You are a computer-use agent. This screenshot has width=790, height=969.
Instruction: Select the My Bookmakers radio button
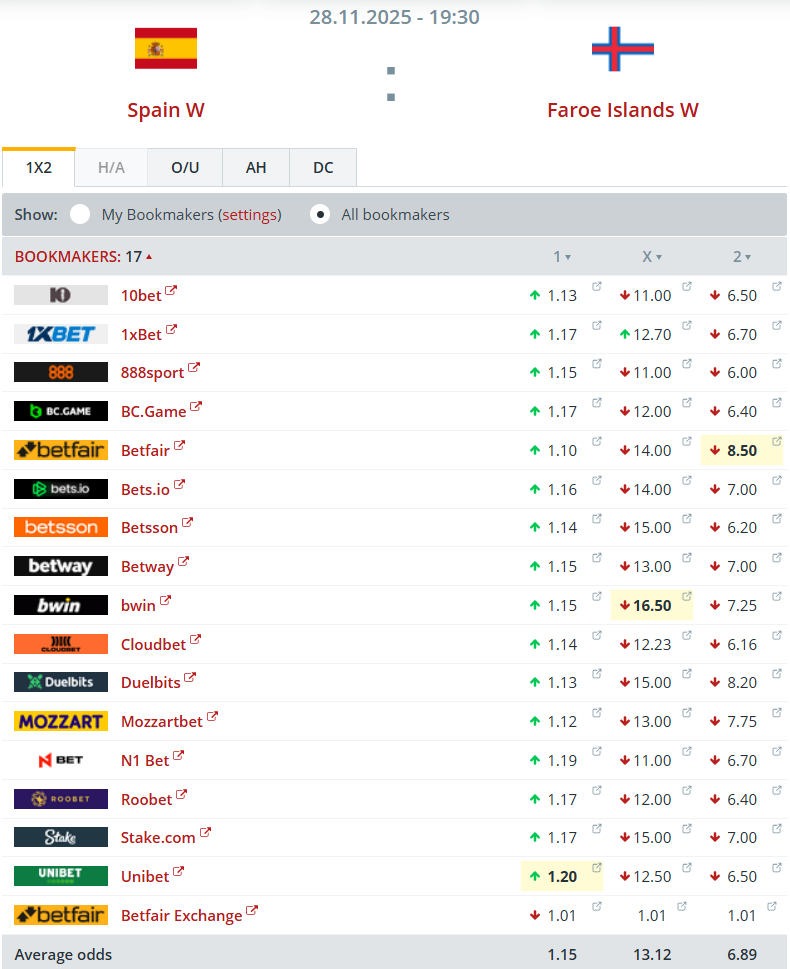[x=80, y=214]
